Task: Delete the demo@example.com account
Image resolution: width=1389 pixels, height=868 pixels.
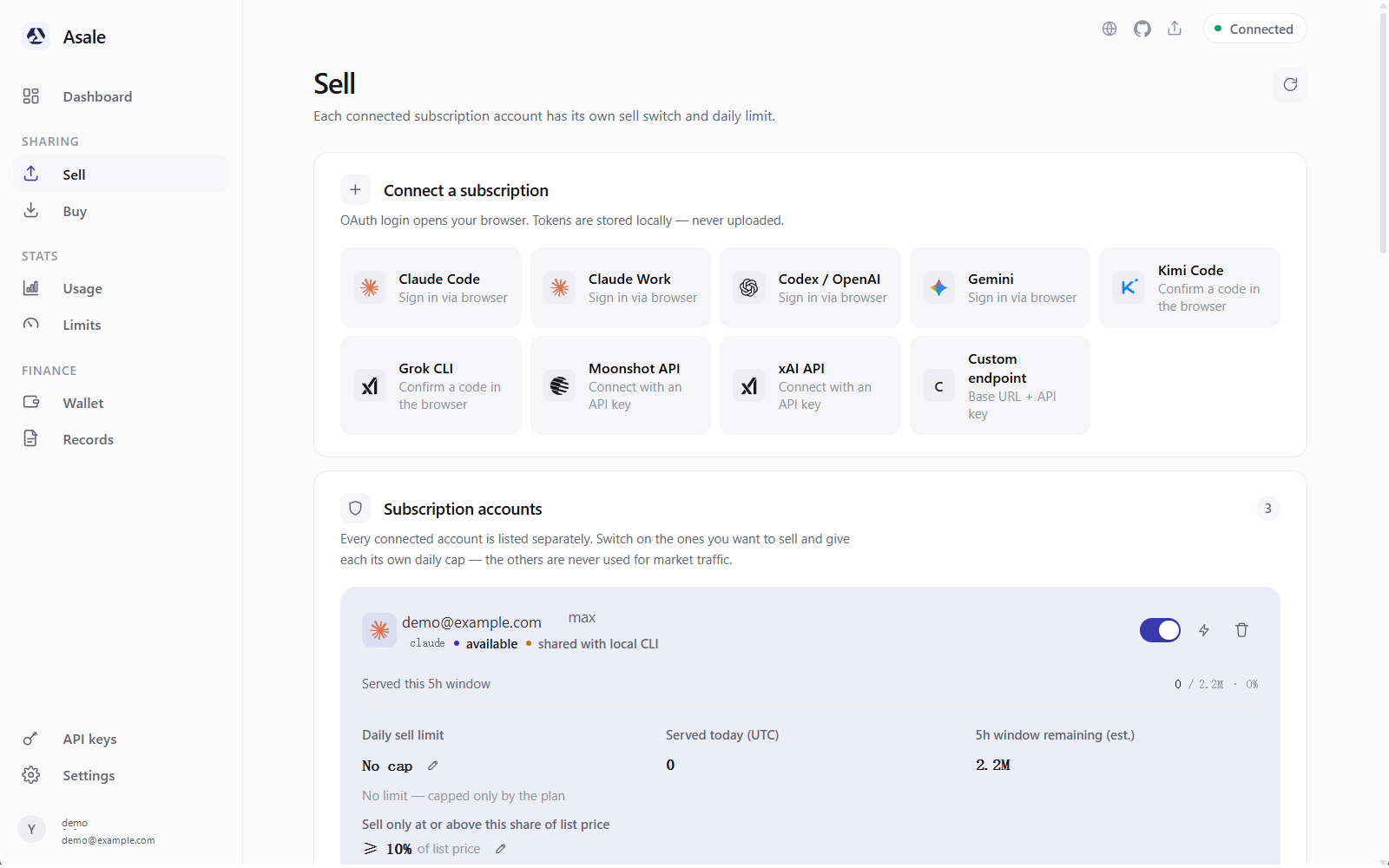Action: [x=1241, y=630]
